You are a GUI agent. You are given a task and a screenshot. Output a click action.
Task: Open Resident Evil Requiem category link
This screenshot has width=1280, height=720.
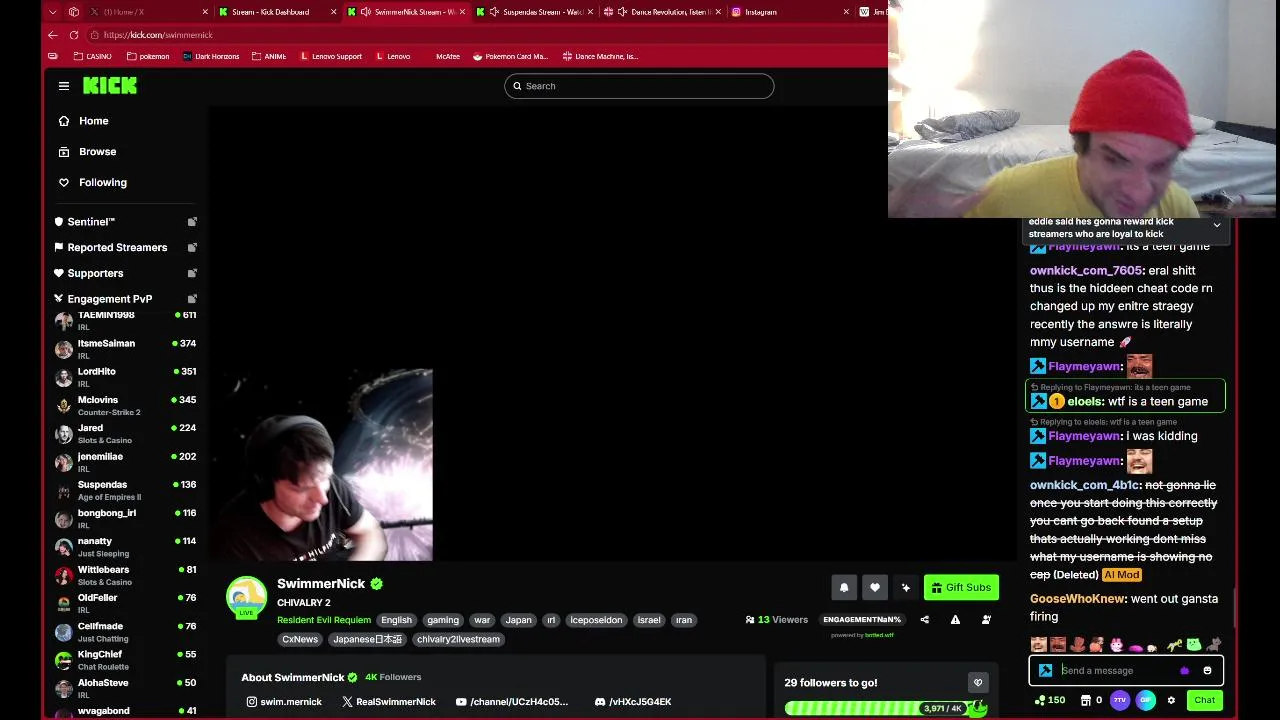pos(324,620)
